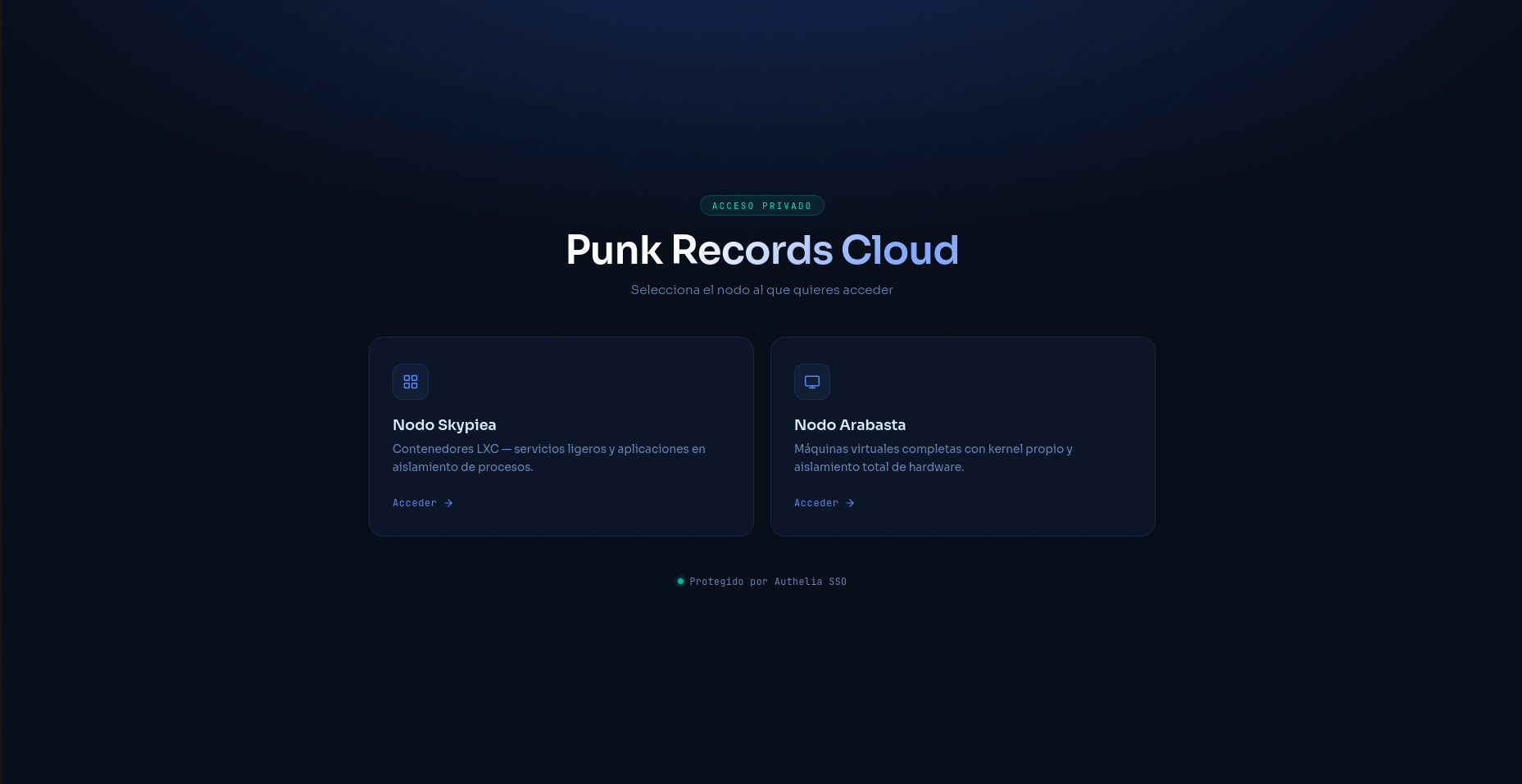
Task: Click the arrow next to Skypiea's Acceder
Action: click(x=448, y=503)
